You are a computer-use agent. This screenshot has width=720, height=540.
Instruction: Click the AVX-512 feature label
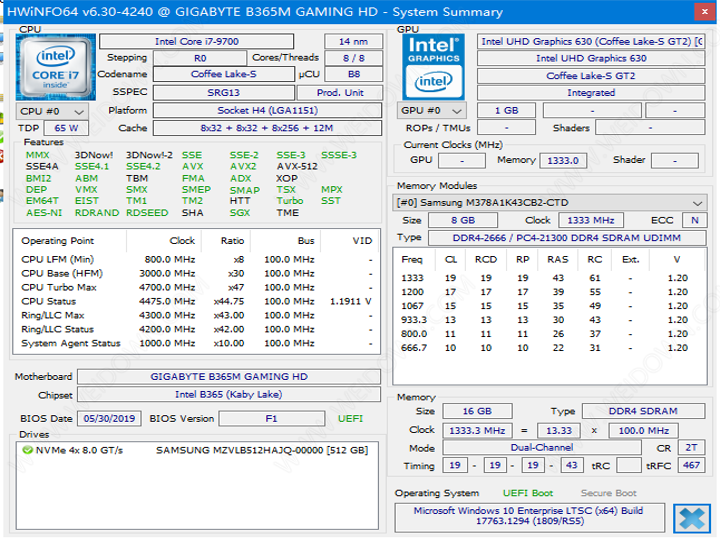(297, 166)
